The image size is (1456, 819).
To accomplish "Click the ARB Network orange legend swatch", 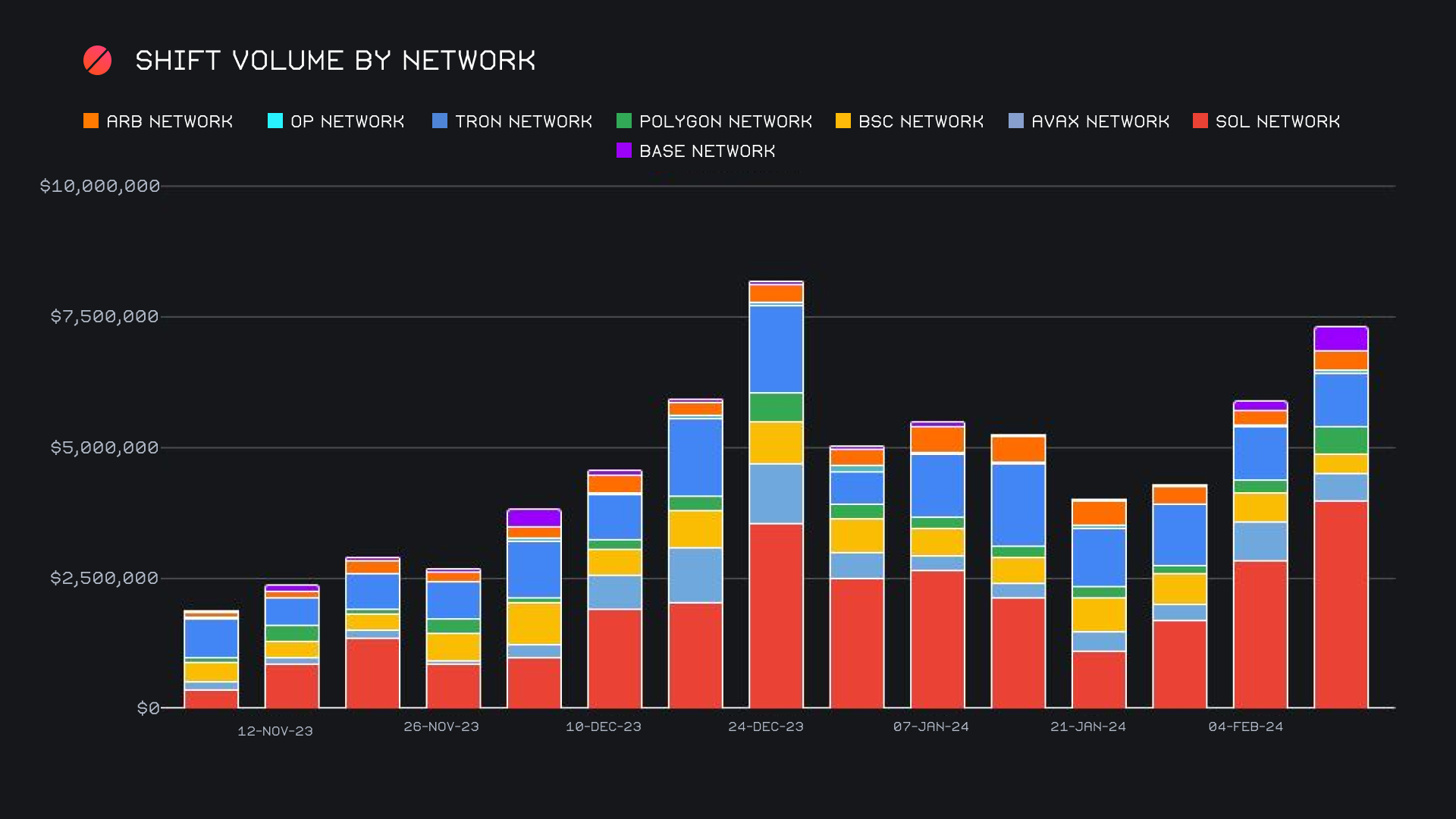I will click(x=91, y=121).
